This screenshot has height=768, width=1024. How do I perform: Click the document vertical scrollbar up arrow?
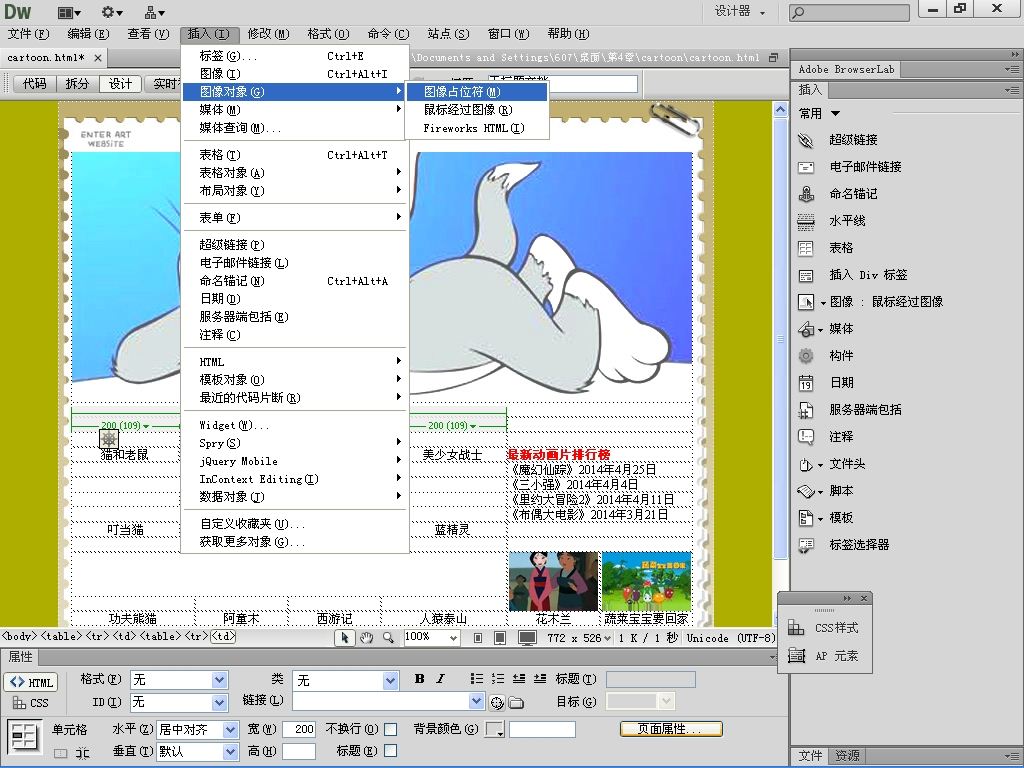point(780,110)
